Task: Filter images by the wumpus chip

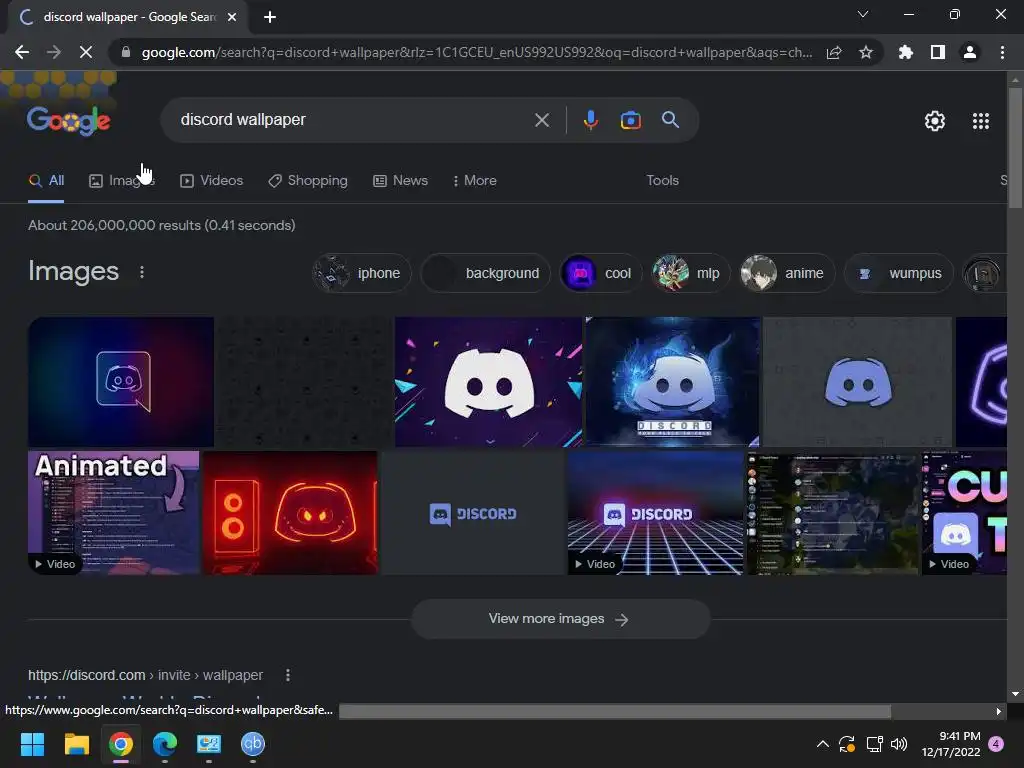Action: point(899,273)
